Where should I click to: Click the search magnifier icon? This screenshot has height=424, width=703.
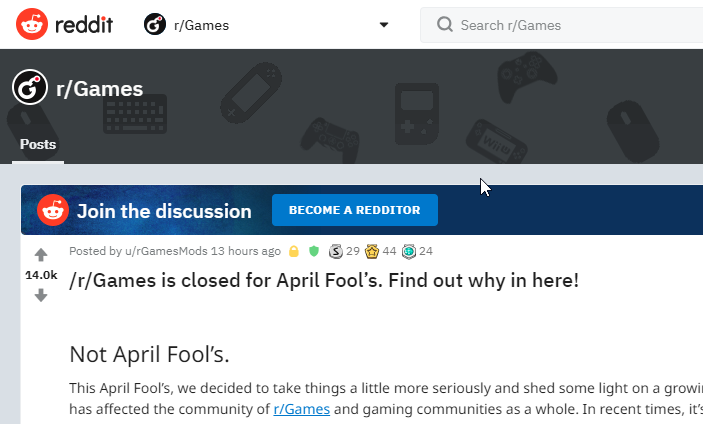coord(444,24)
